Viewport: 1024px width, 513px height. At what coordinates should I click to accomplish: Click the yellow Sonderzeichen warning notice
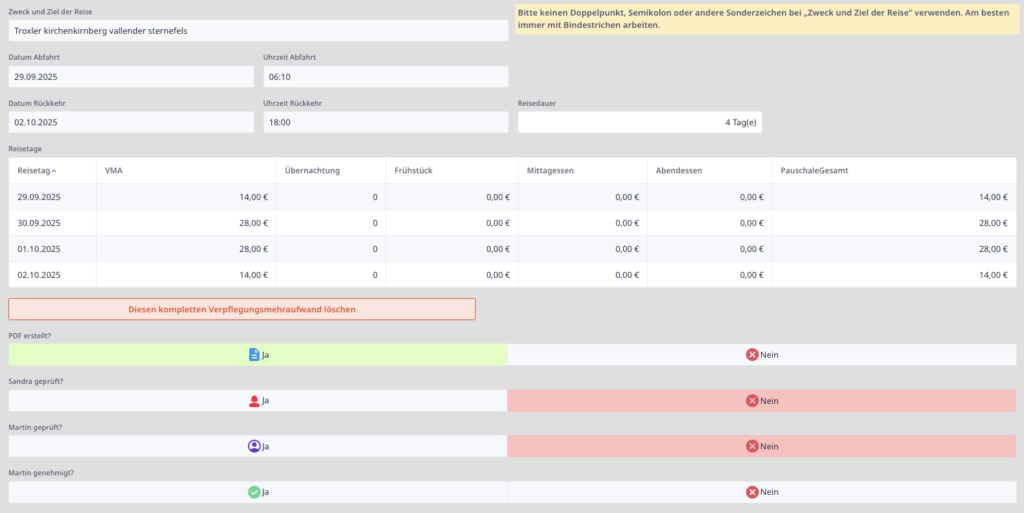(767, 19)
